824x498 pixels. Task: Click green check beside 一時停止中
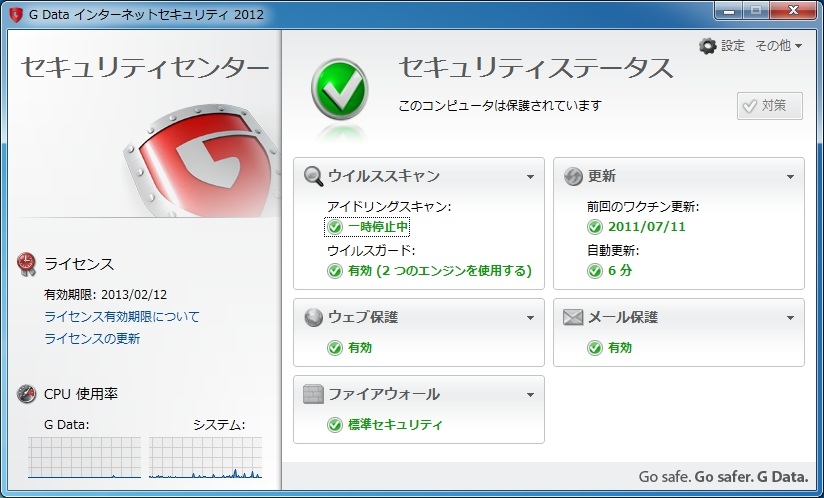[335, 227]
